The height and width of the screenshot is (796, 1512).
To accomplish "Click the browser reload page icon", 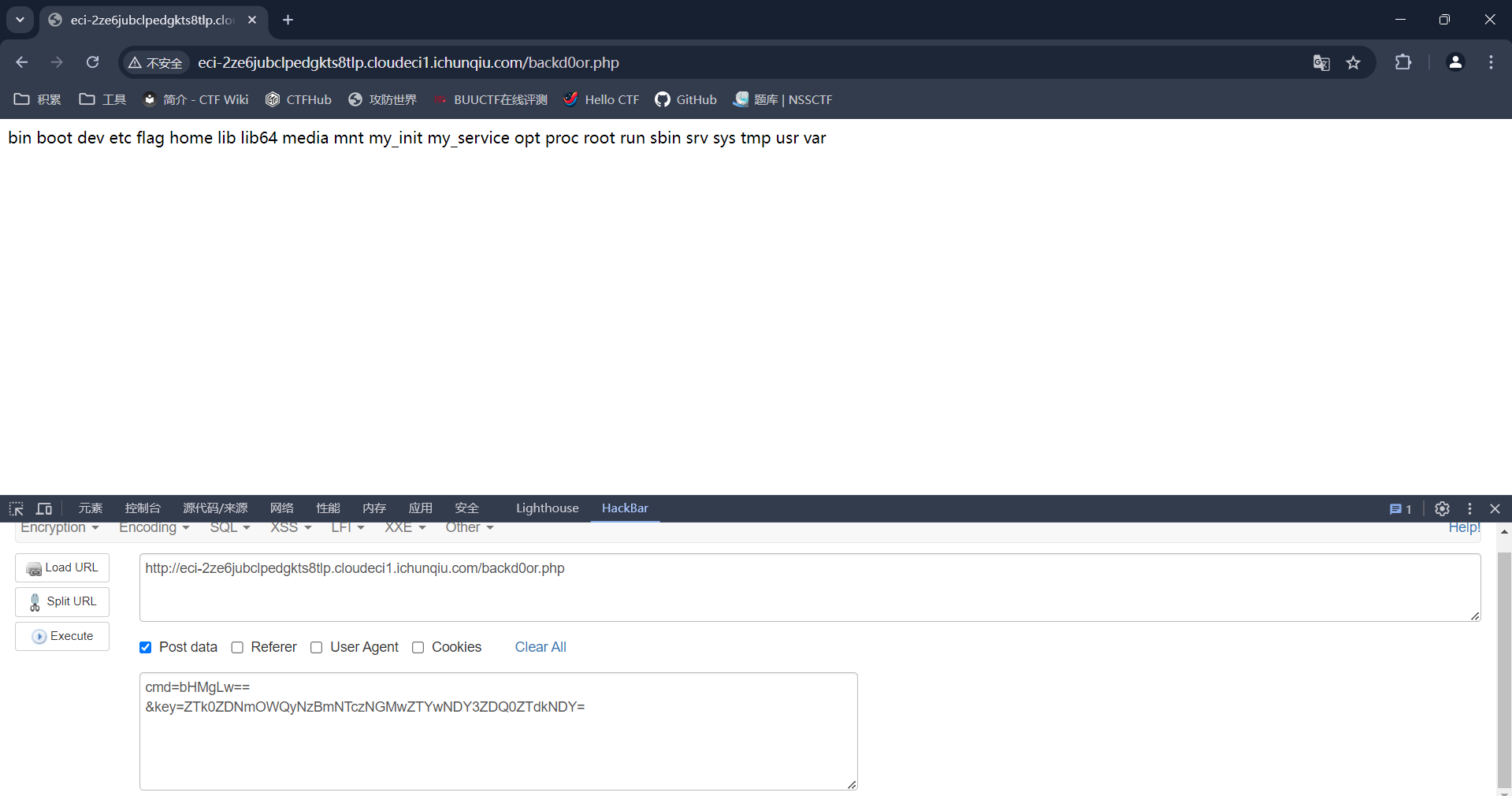I will [93, 62].
